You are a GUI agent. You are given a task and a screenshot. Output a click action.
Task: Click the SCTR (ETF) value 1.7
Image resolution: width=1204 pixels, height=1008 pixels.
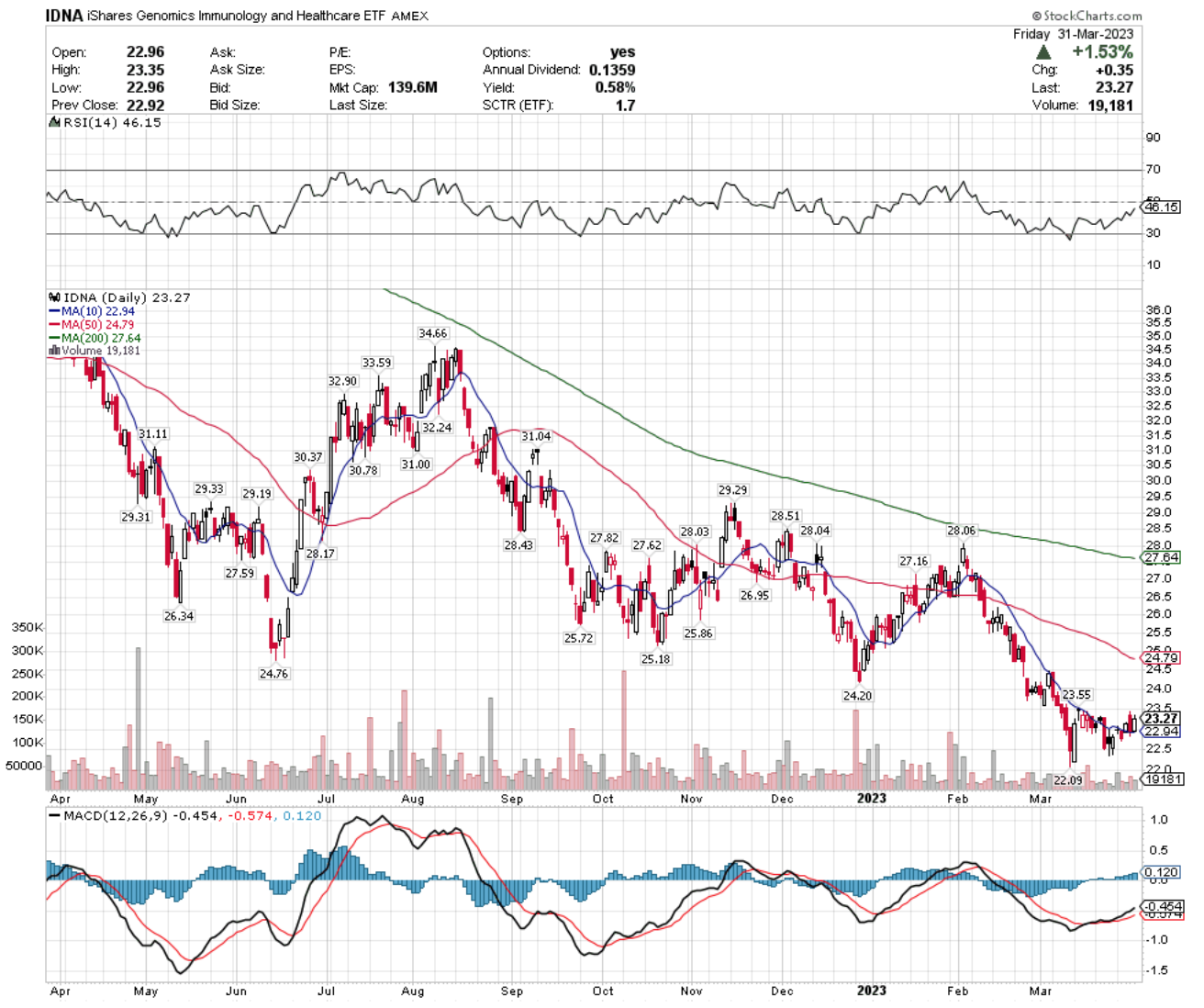[625, 105]
